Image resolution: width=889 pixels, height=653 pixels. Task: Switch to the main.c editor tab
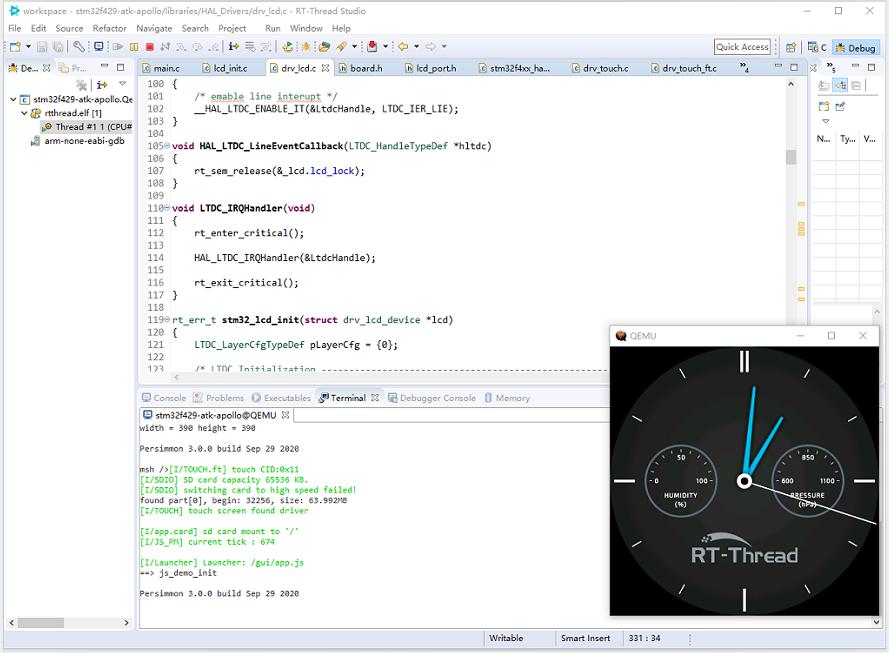coord(161,68)
